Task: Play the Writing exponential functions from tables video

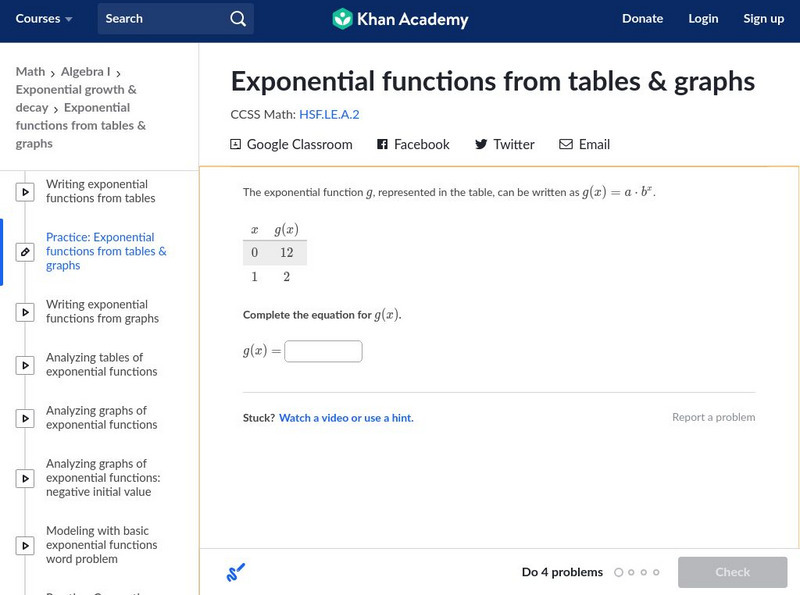Action: click(26, 192)
